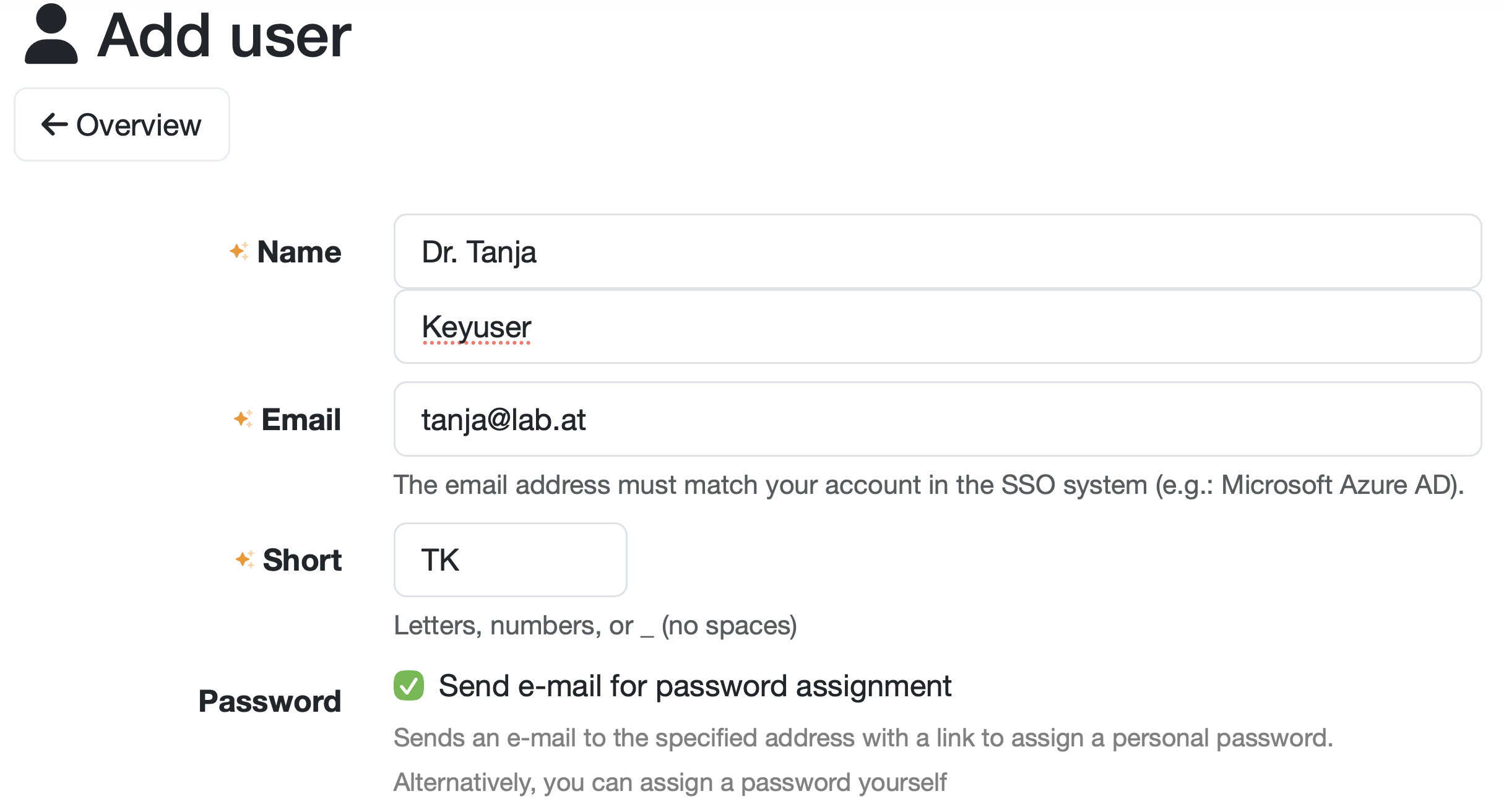The width and height of the screenshot is (1504, 812).
Task: Click the Short field label
Action: click(x=302, y=560)
